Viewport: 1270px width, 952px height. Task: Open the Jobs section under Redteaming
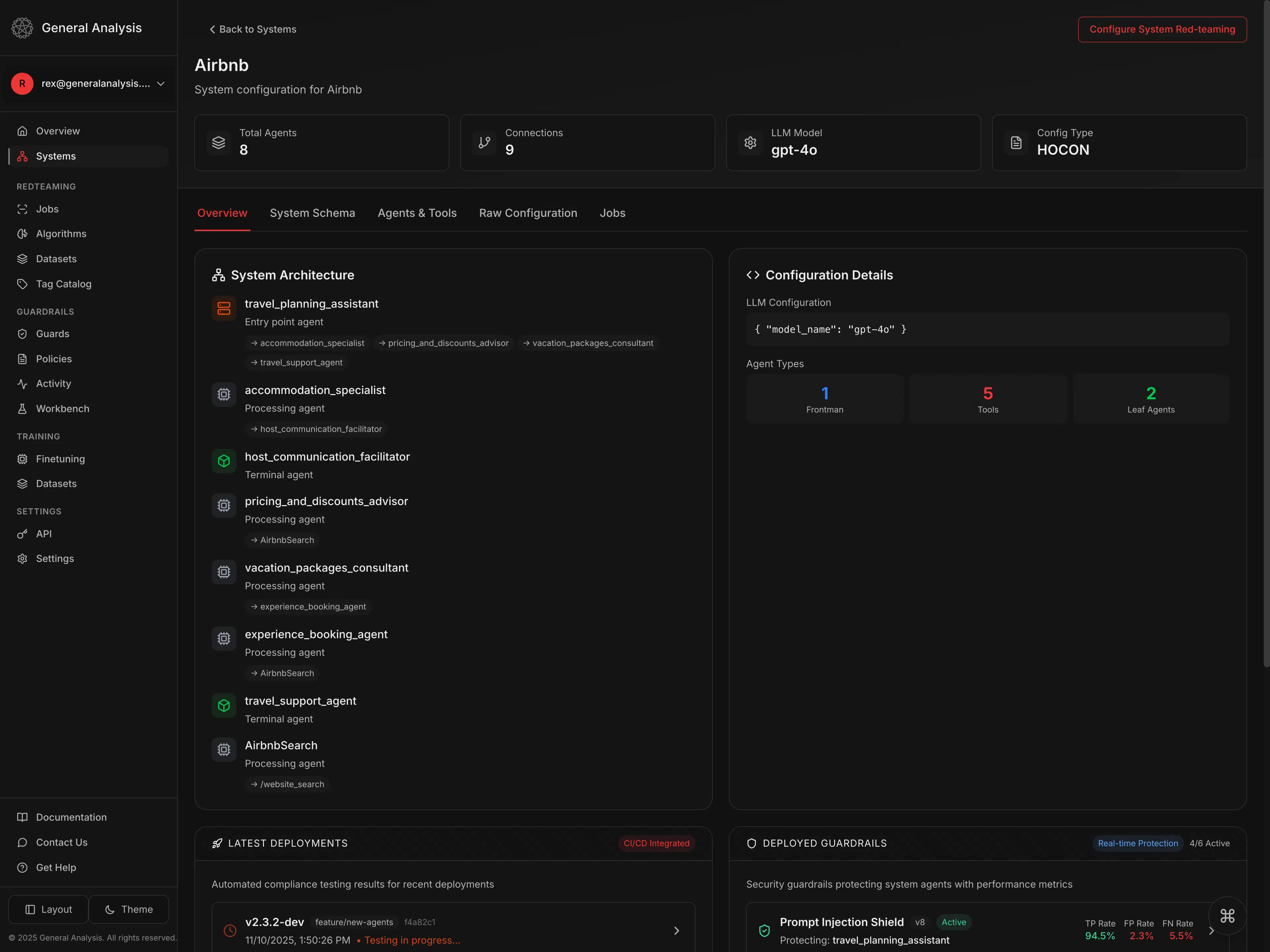pyautogui.click(x=48, y=209)
